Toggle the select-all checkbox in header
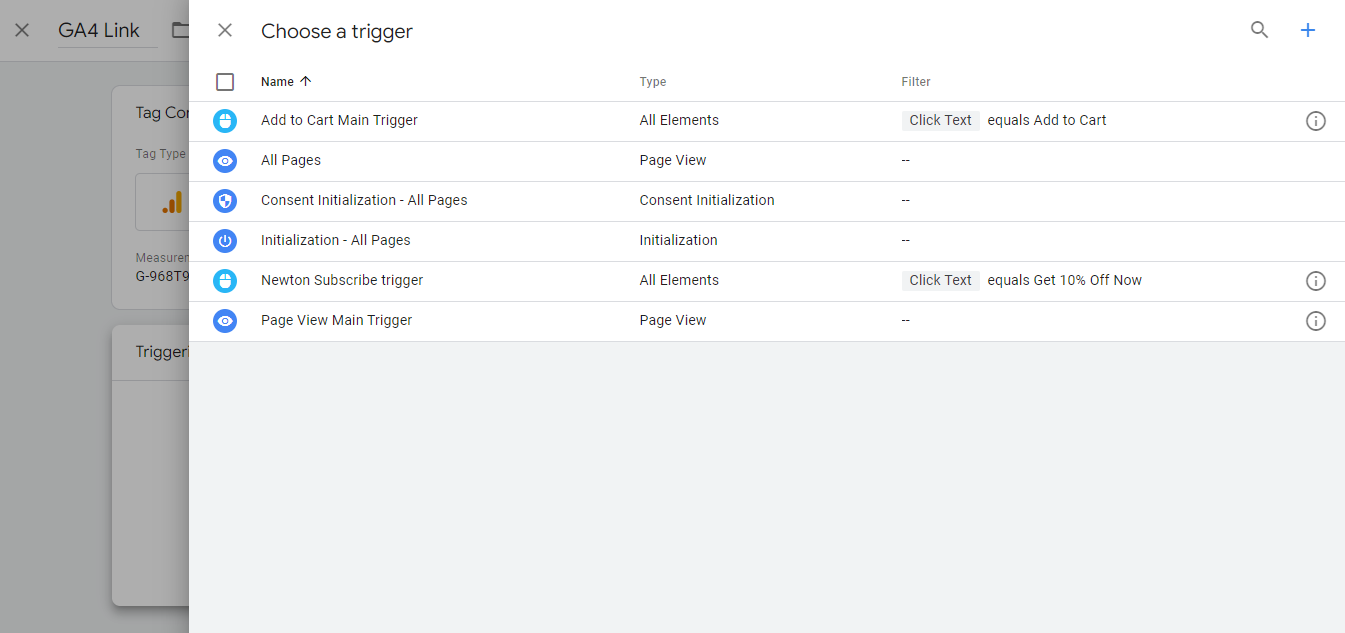 click(225, 82)
